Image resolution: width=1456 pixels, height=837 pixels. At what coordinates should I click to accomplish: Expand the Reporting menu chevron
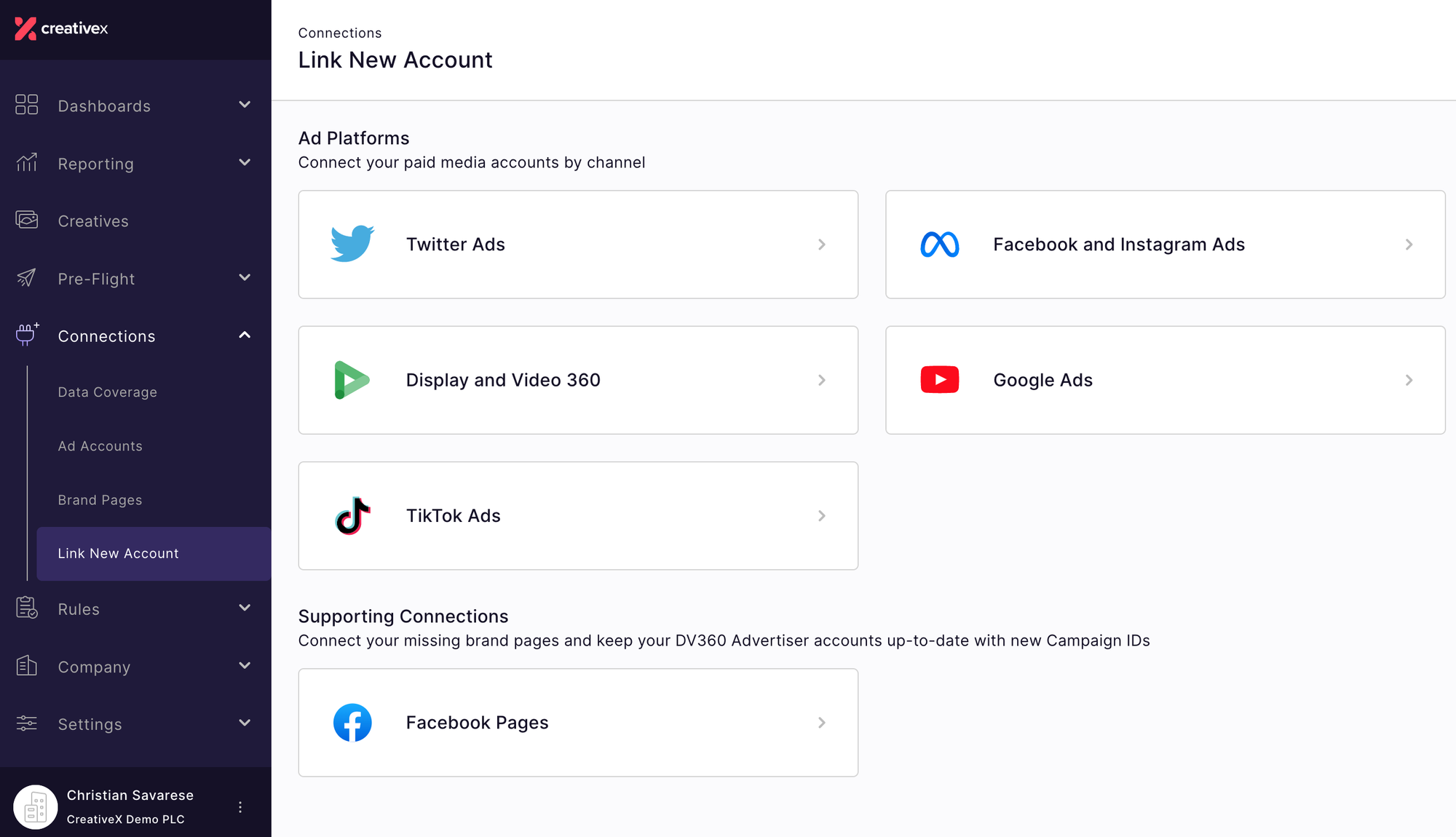(245, 162)
